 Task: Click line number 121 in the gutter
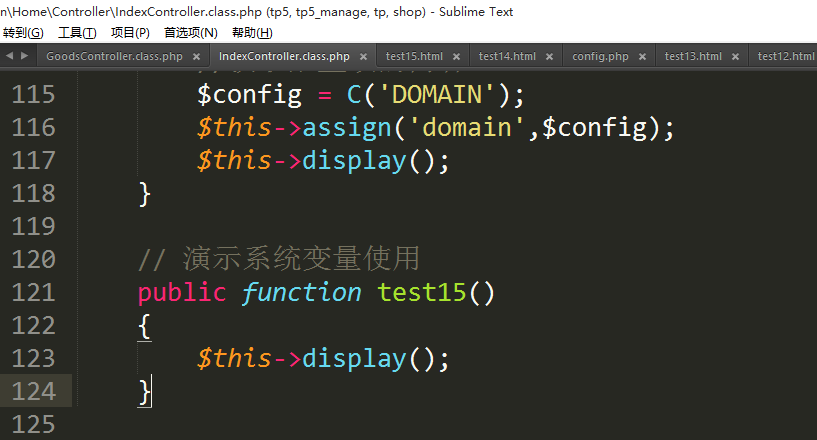[x=34, y=292]
